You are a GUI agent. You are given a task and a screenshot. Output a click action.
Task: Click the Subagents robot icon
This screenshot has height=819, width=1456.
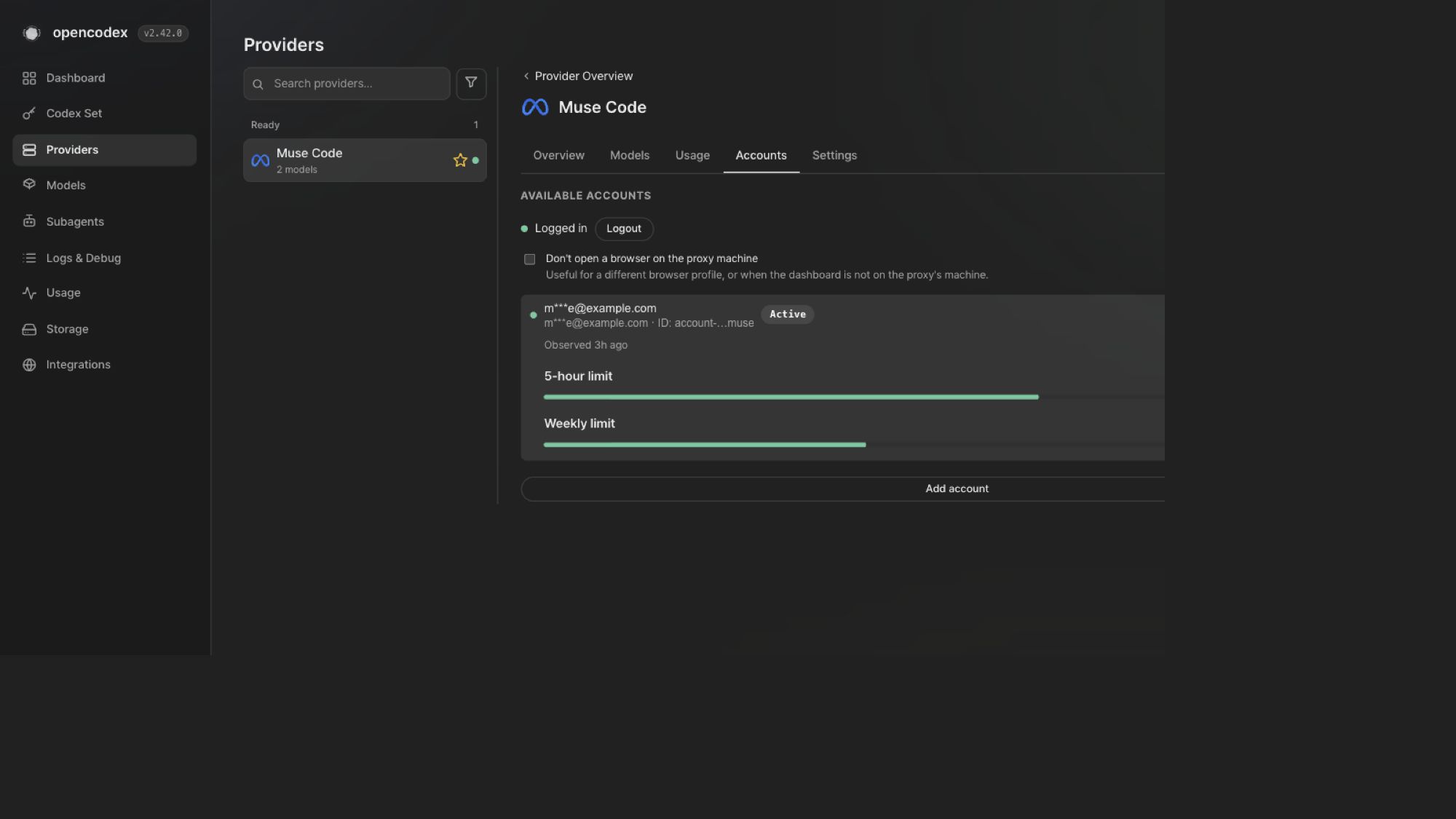[x=29, y=221]
